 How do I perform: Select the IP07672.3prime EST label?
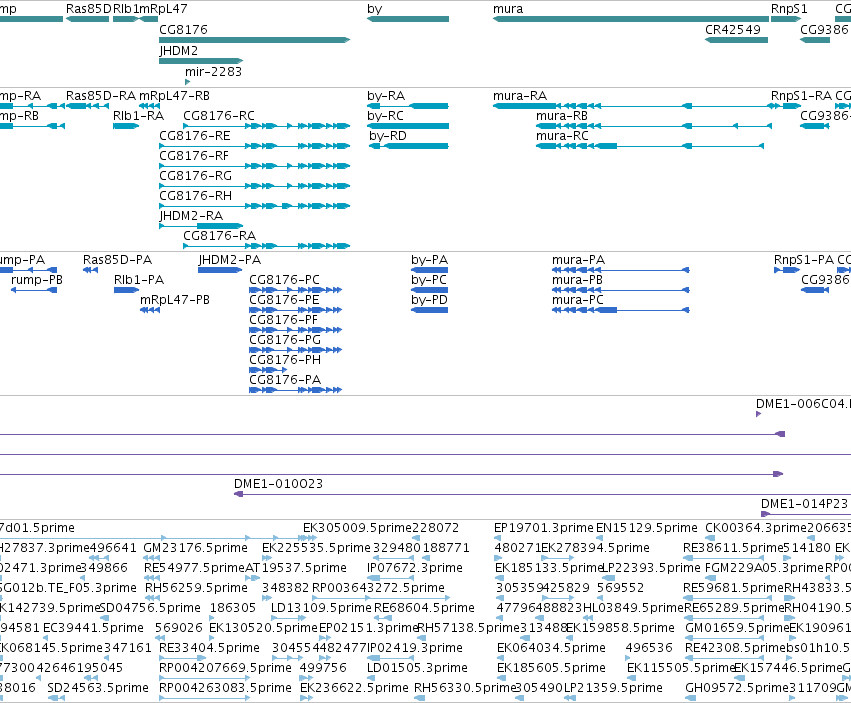pyautogui.click(x=415, y=567)
